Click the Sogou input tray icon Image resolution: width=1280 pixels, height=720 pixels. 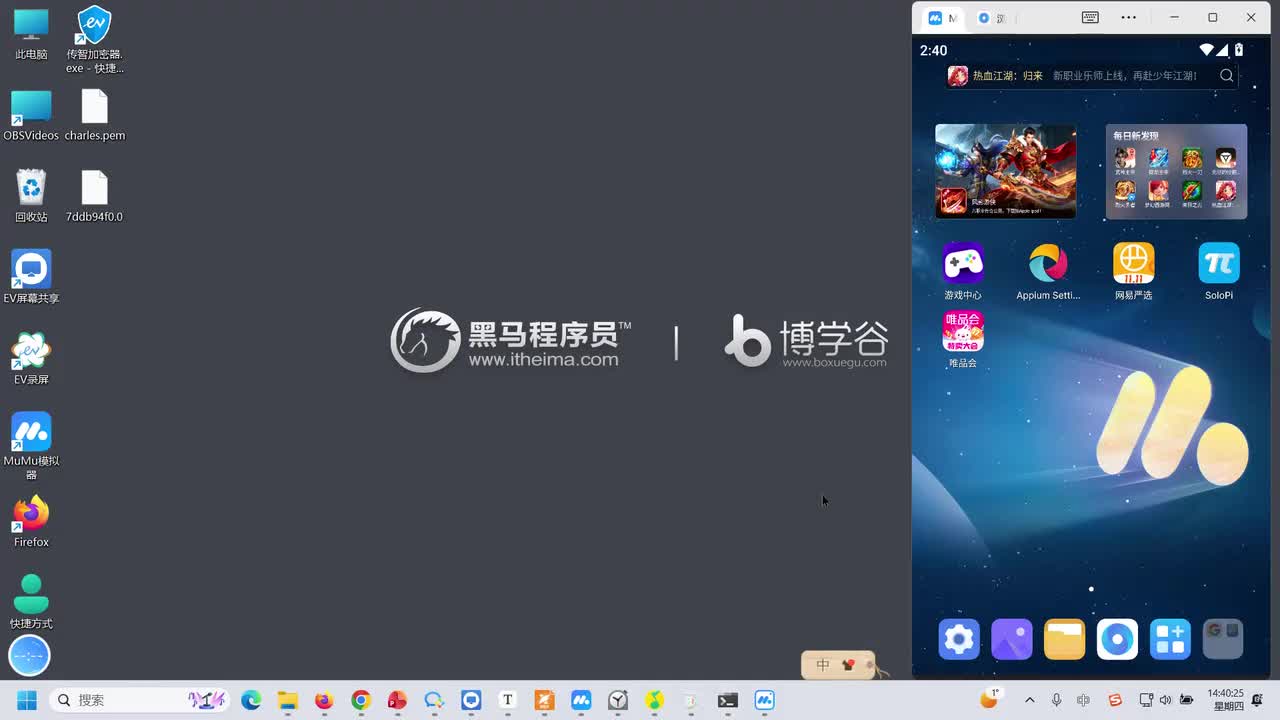(1115, 700)
